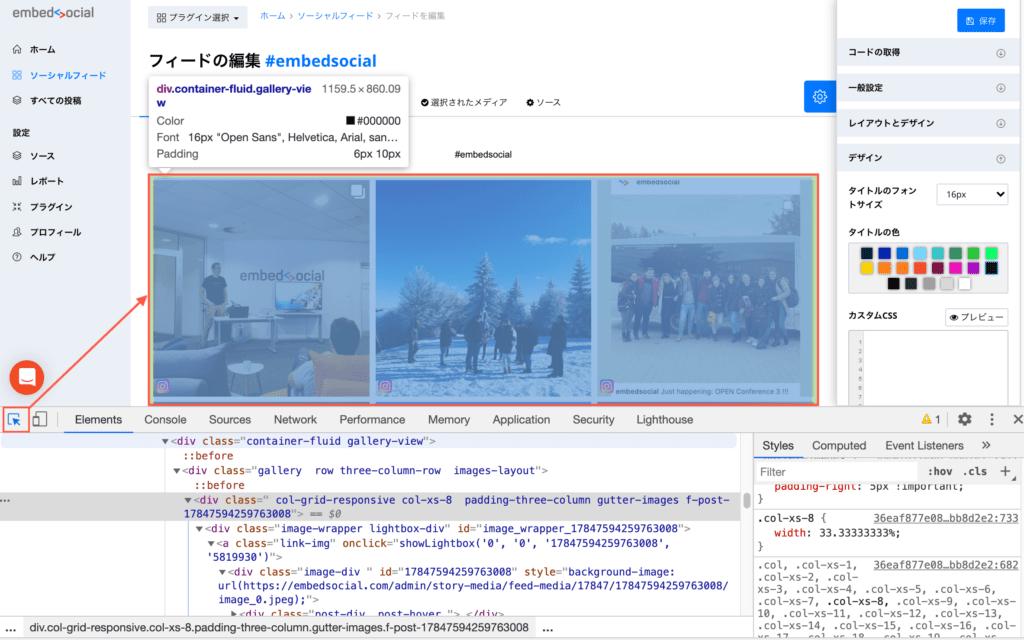Click Instagram icon on the first photo

(163, 386)
